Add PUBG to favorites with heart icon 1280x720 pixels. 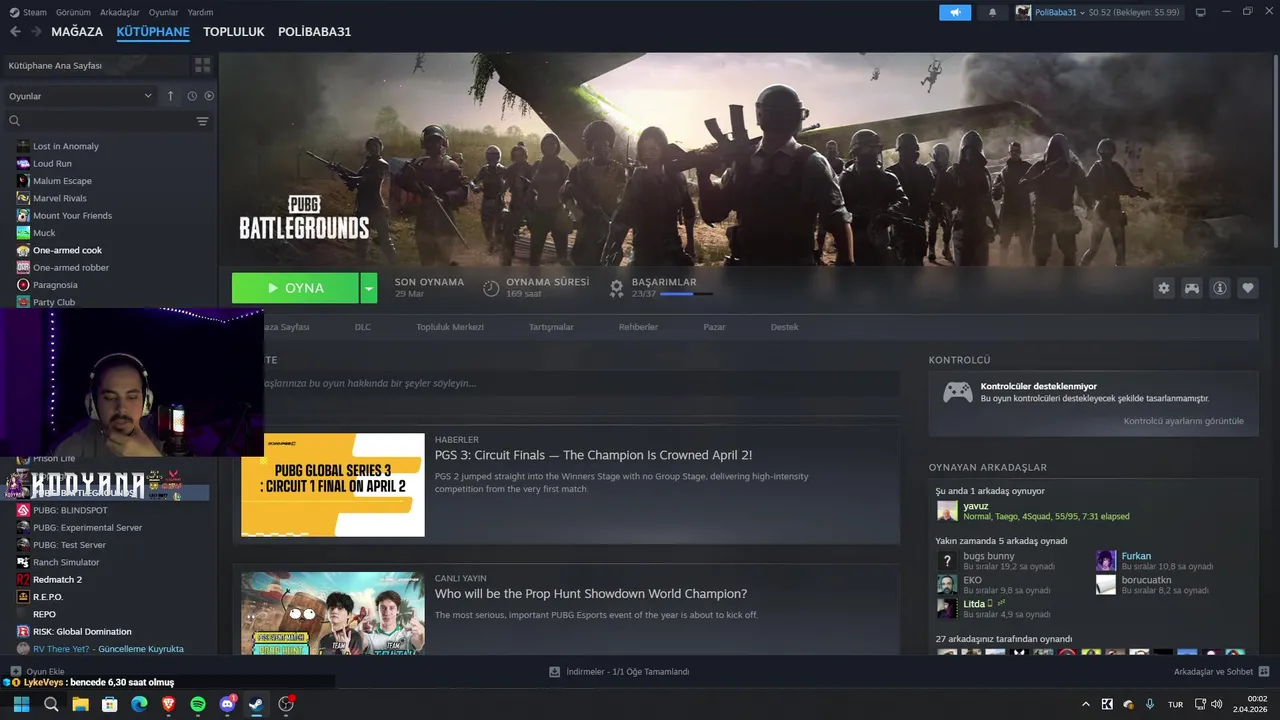[1248, 288]
